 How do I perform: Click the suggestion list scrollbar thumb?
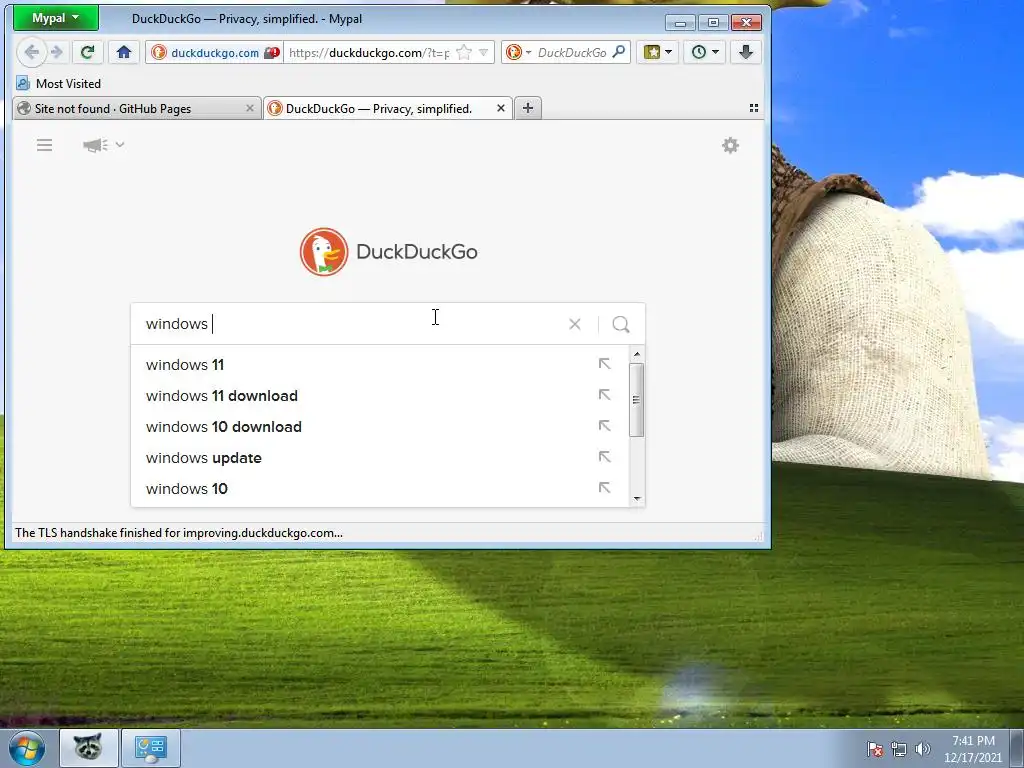point(637,400)
